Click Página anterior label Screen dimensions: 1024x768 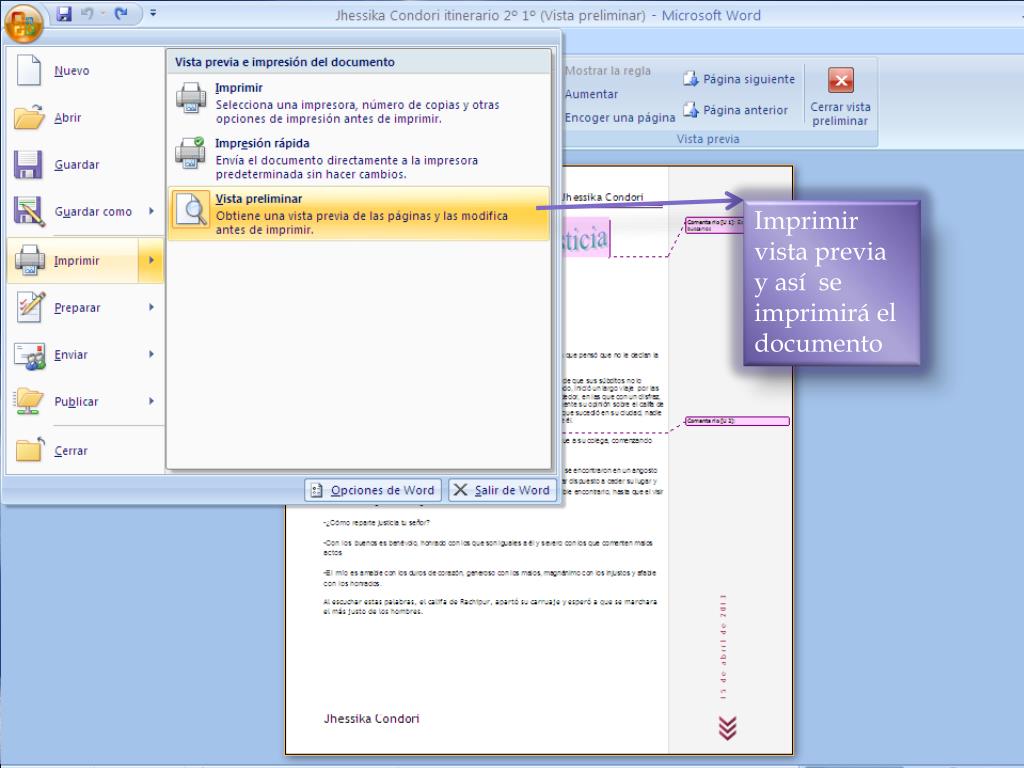(x=745, y=110)
